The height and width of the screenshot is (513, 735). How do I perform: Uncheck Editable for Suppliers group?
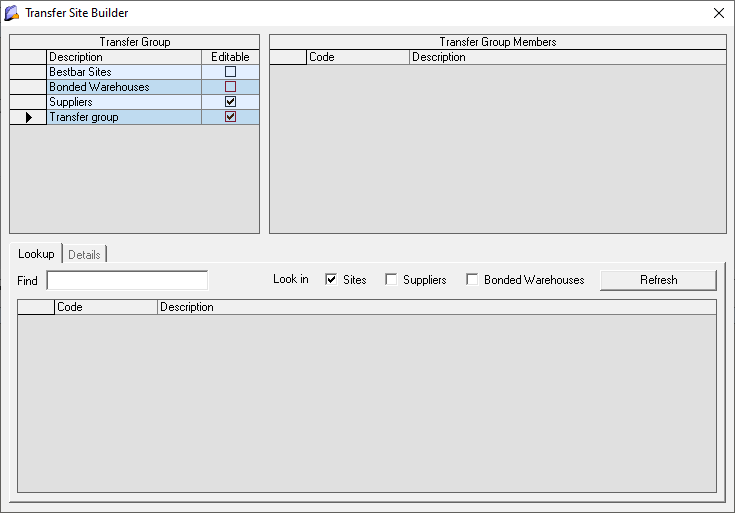click(230, 102)
